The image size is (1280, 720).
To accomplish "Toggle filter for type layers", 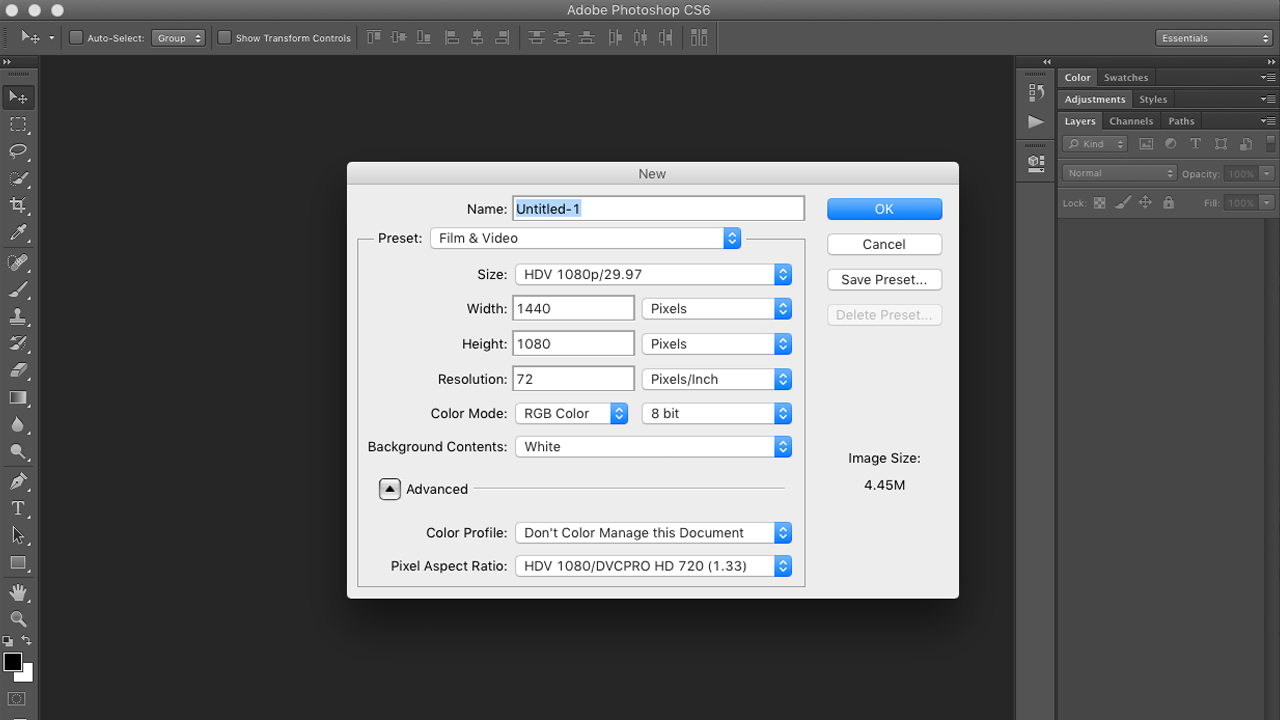I will [x=1195, y=144].
